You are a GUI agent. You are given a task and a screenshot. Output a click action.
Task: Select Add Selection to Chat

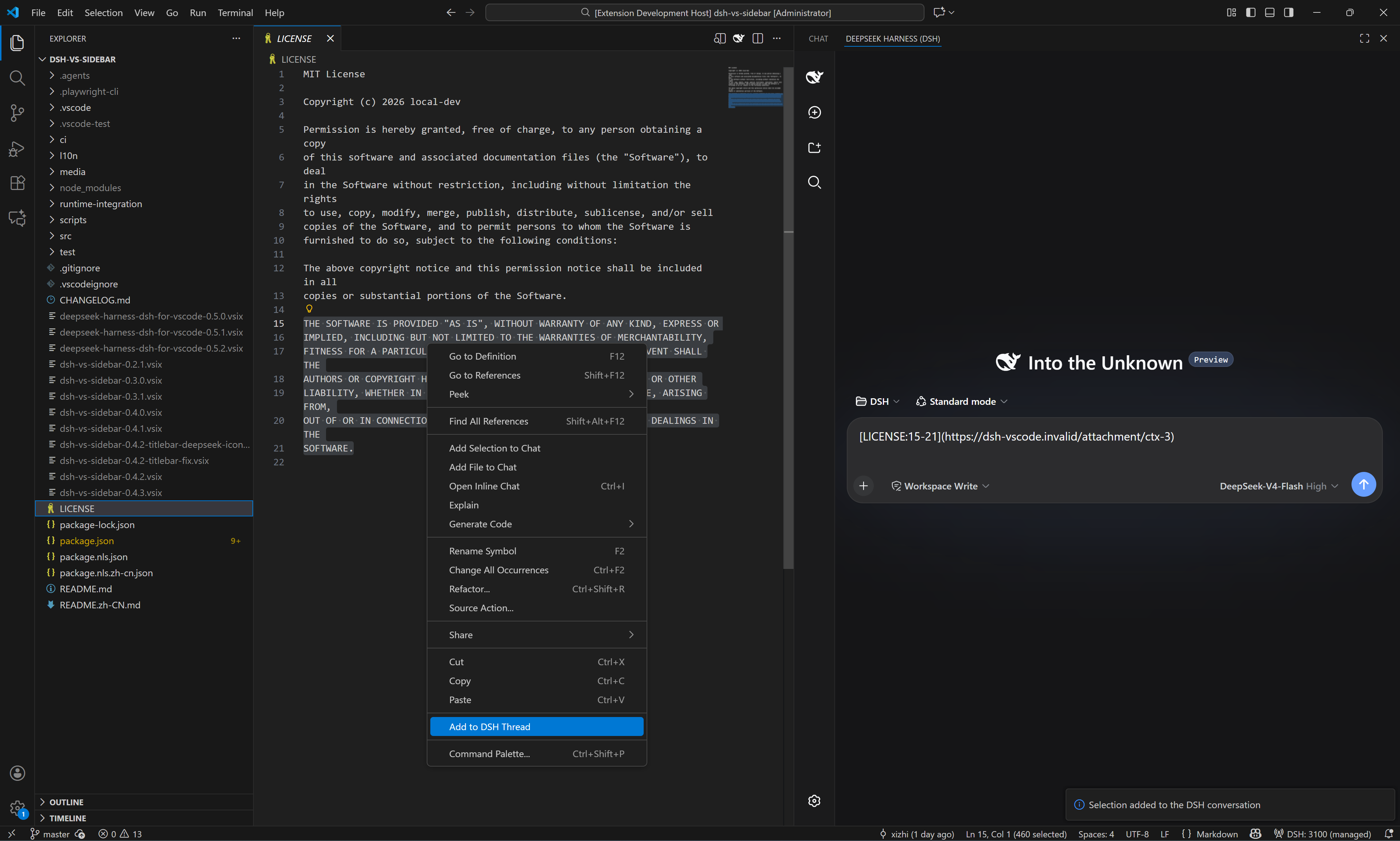536,448
